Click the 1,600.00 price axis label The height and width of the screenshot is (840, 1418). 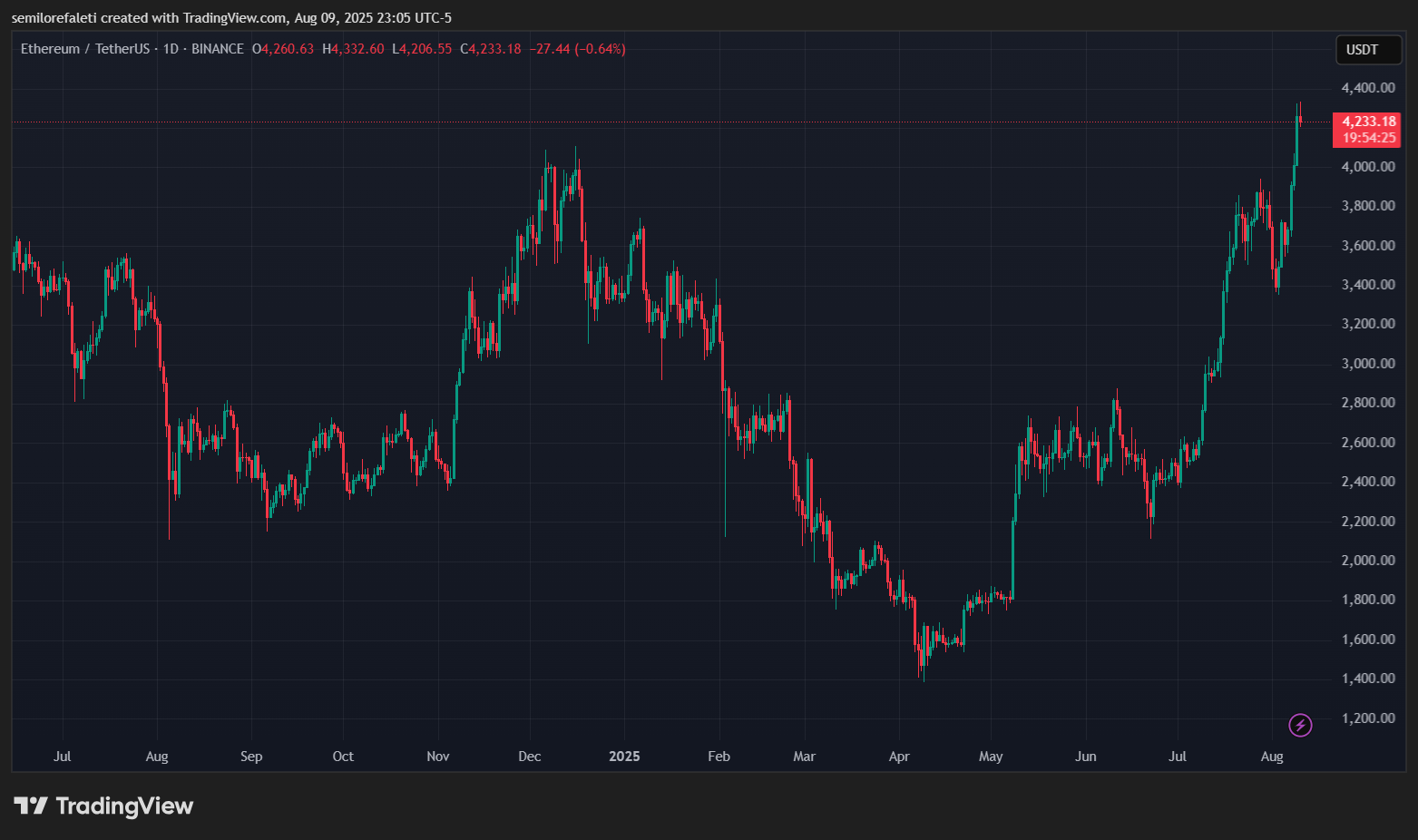point(1368,640)
